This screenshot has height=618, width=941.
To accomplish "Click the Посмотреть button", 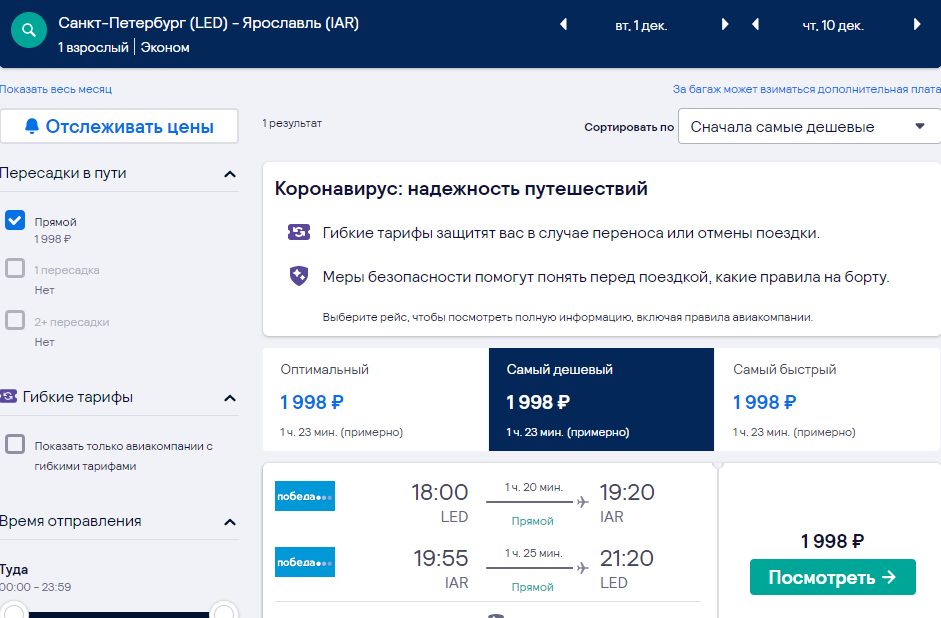I will point(832,577).
